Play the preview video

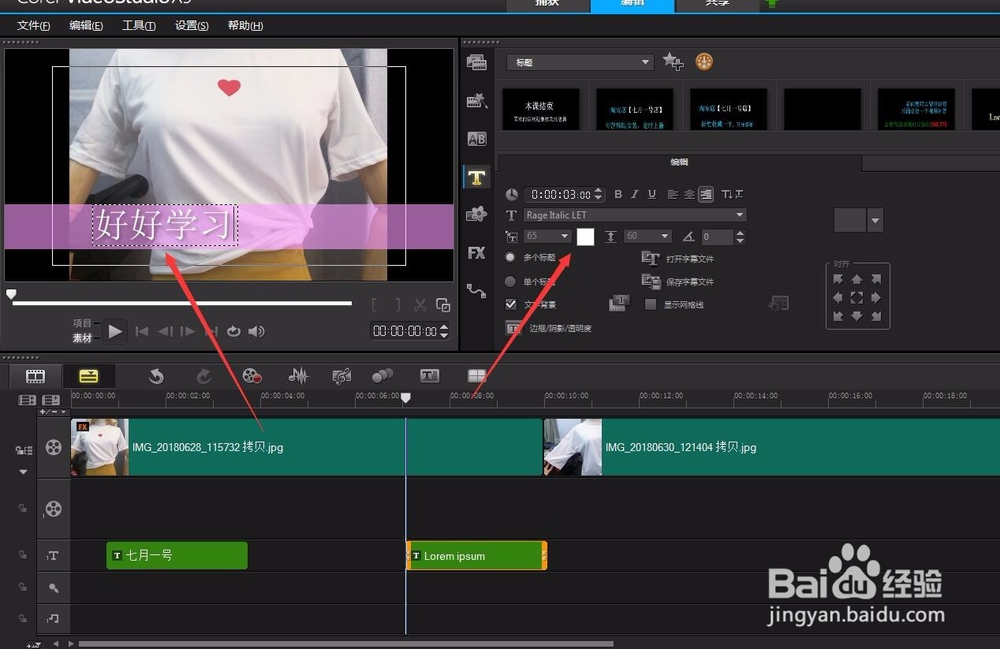click(x=115, y=332)
